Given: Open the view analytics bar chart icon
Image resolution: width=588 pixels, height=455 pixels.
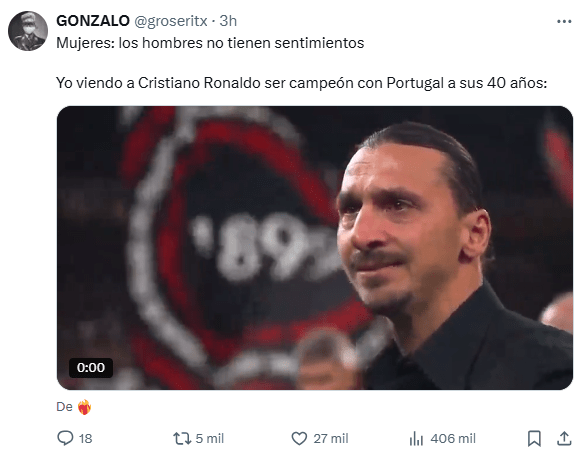Looking at the screenshot, I should coord(416,438).
